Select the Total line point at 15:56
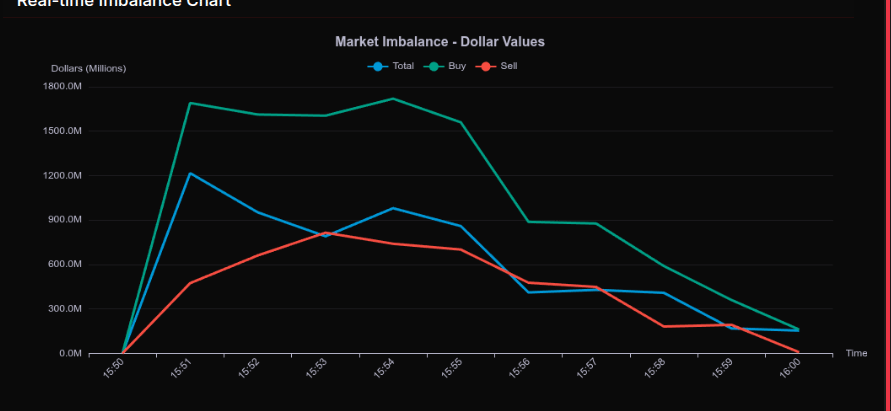The width and height of the screenshot is (891, 411). click(x=528, y=292)
